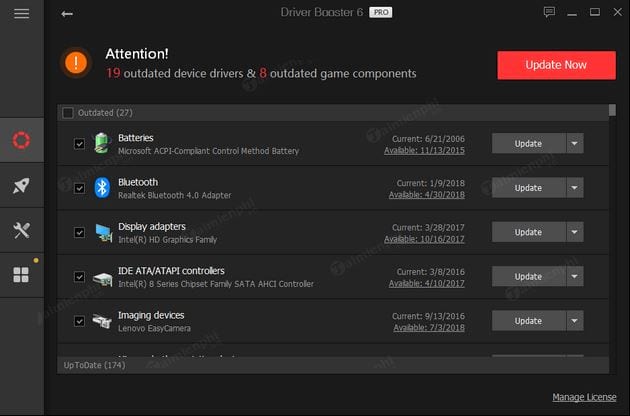Click Intel(R) 8 Series Chipset SATA AHCI text
The image size is (630, 416).
216,284
